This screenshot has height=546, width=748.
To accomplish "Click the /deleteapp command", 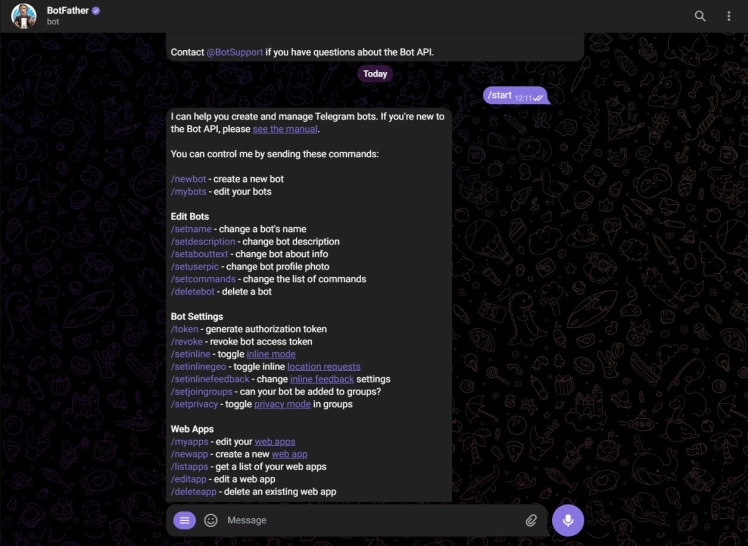I will 194,492.
